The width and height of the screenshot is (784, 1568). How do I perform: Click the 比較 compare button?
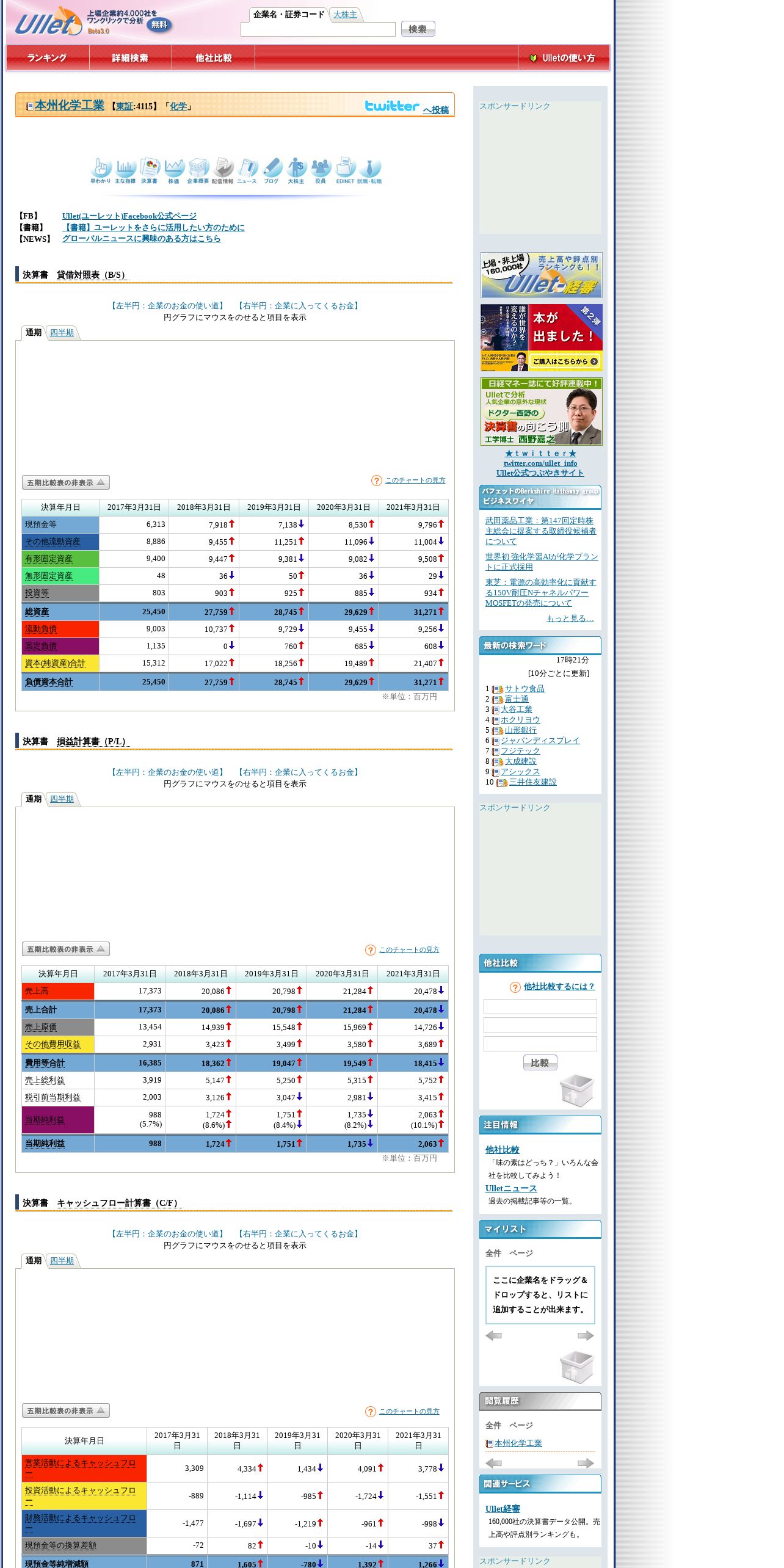tap(540, 1062)
